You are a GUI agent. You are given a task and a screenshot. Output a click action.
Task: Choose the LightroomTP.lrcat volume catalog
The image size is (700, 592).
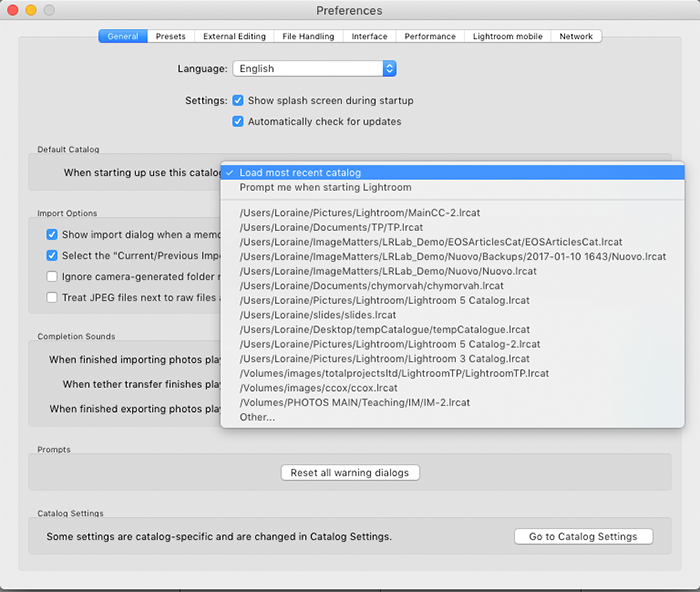coord(452,373)
